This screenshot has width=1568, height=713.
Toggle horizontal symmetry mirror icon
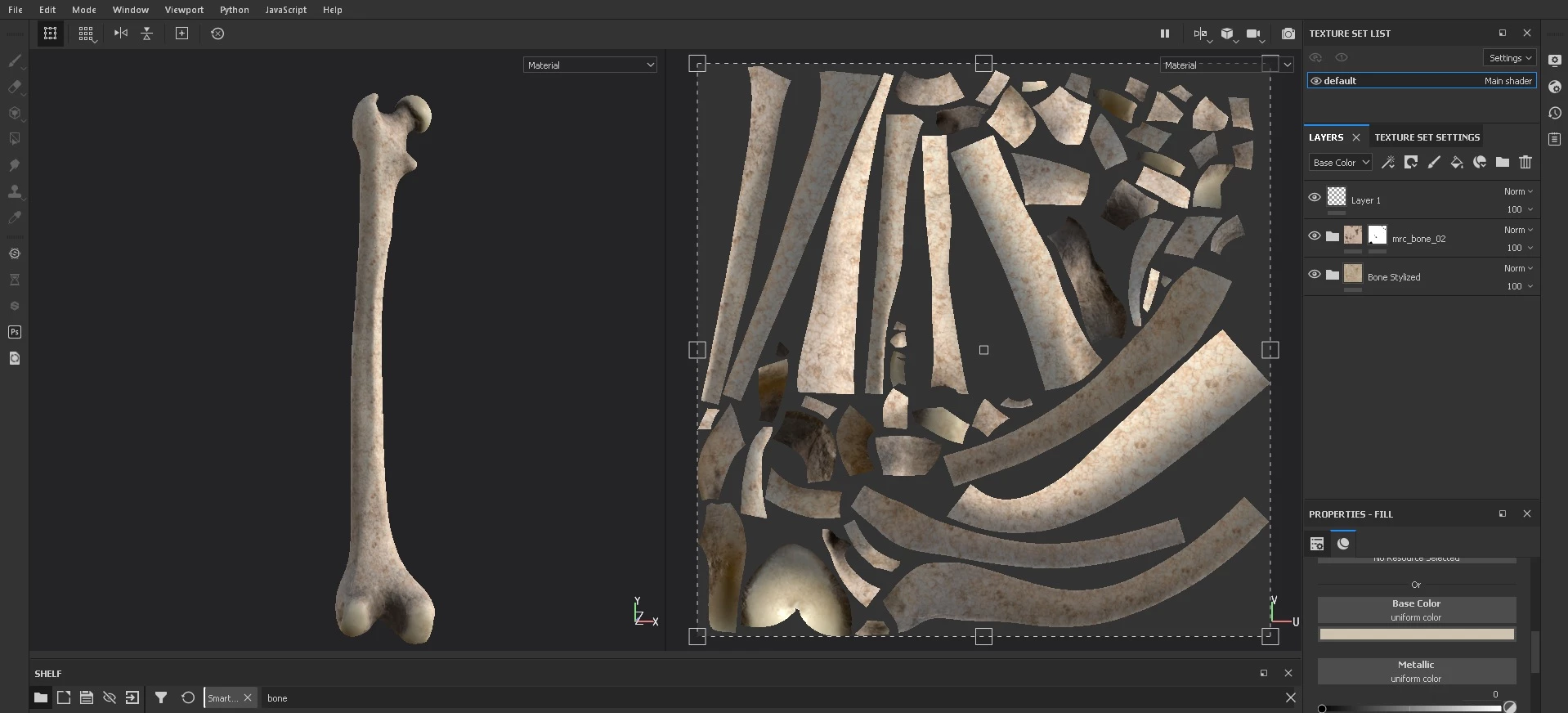121,34
